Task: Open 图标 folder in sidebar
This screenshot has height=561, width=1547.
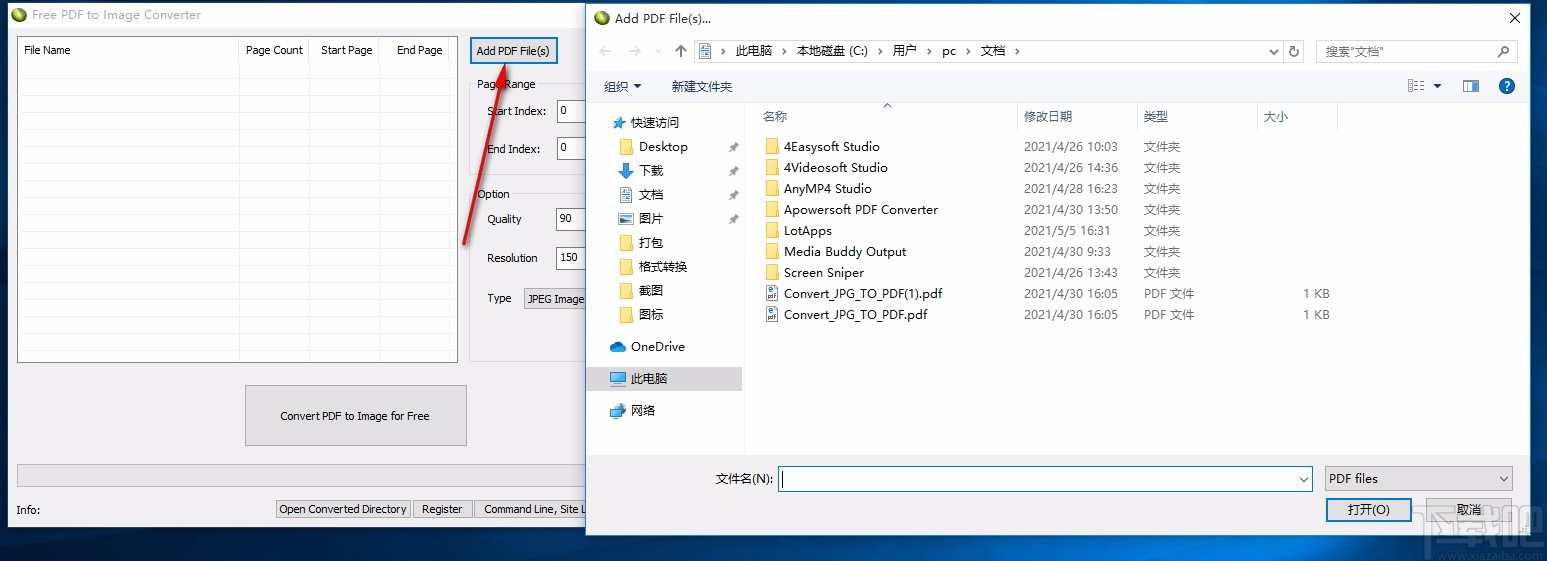Action: 651,314
